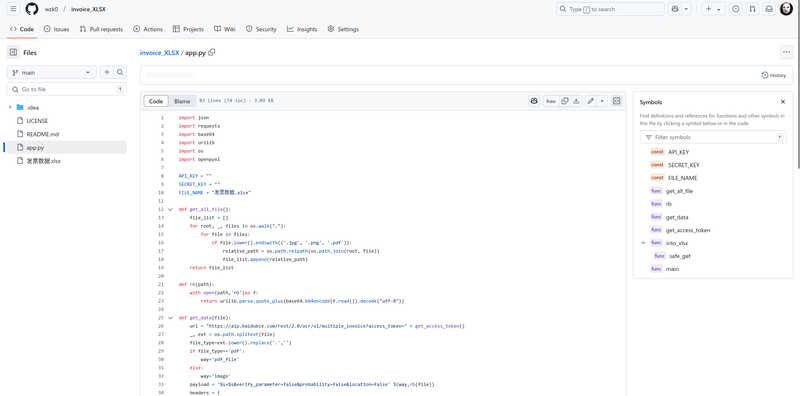This screenshot has width=800, height=396.
Task: Jump to rb function symbol
Action: [668, 204]
